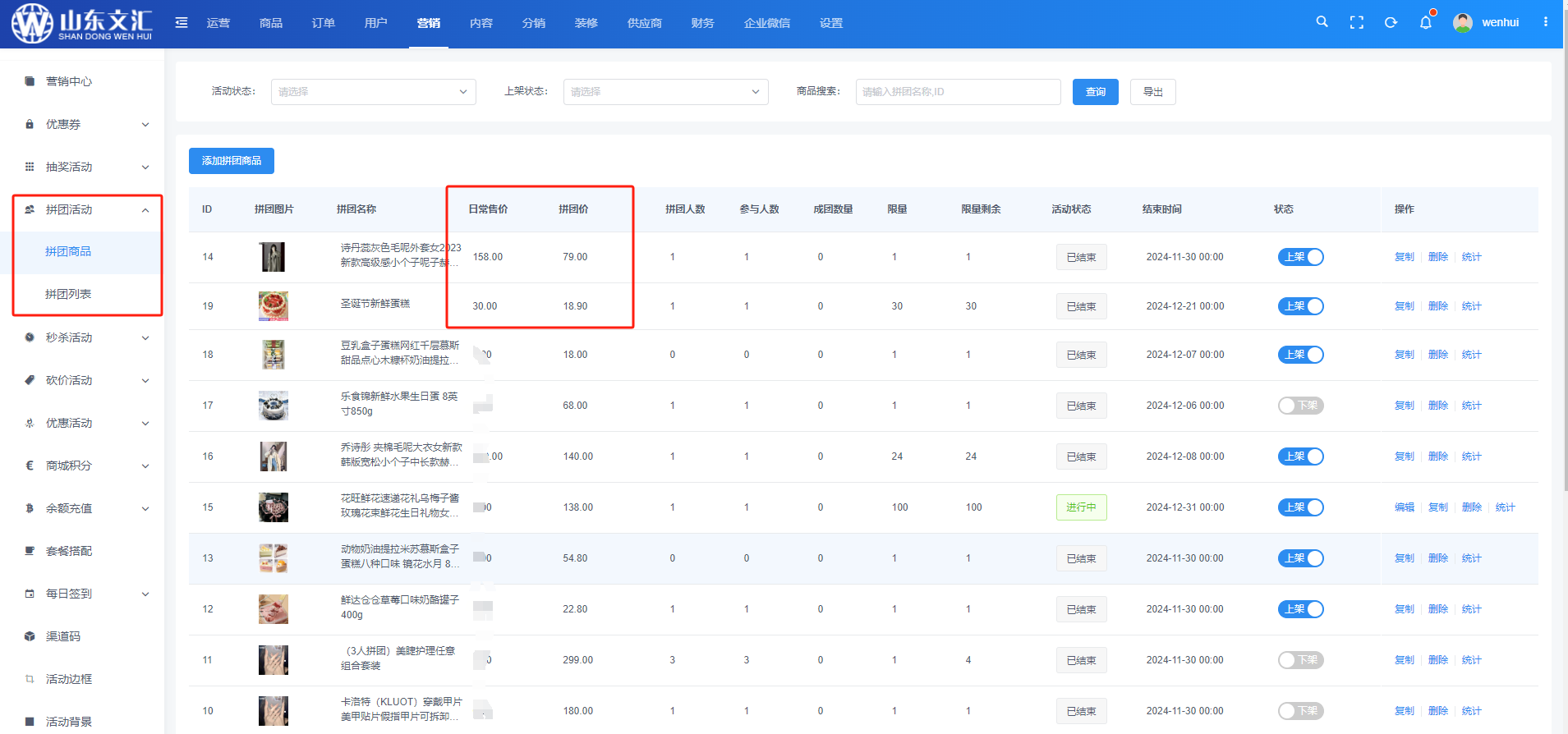
Task: Toggle 上架 switch for row ID 14
Action: coord(1300,257)
